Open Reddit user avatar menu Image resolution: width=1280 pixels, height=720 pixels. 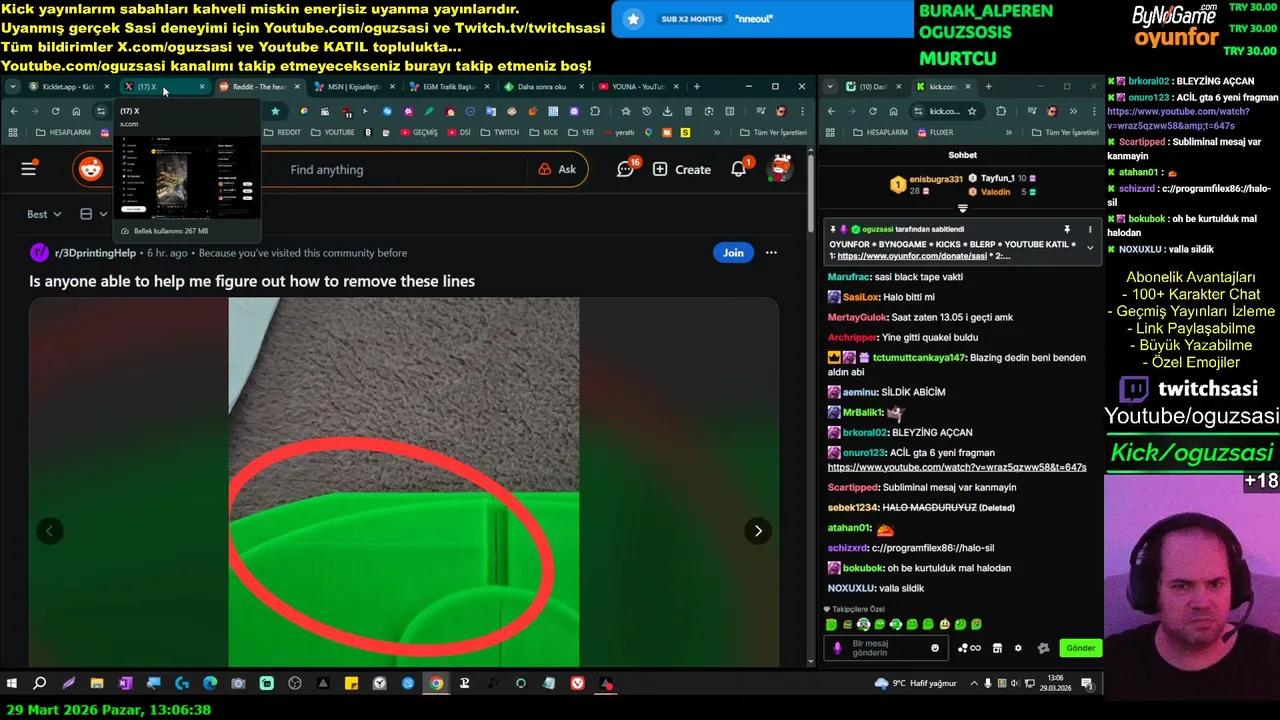pos(780,169)
